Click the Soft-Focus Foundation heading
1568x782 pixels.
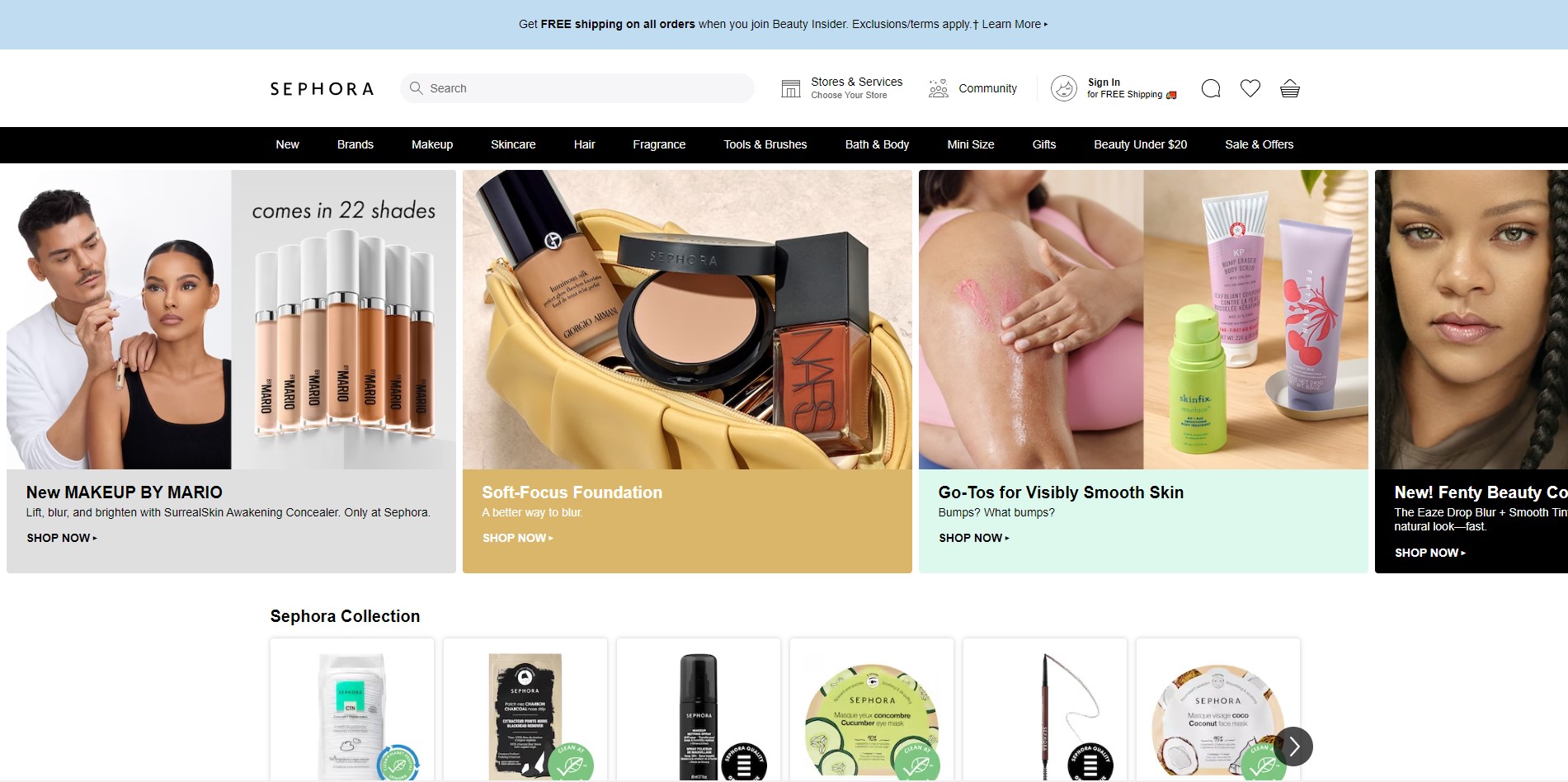[x=572, y=492]
